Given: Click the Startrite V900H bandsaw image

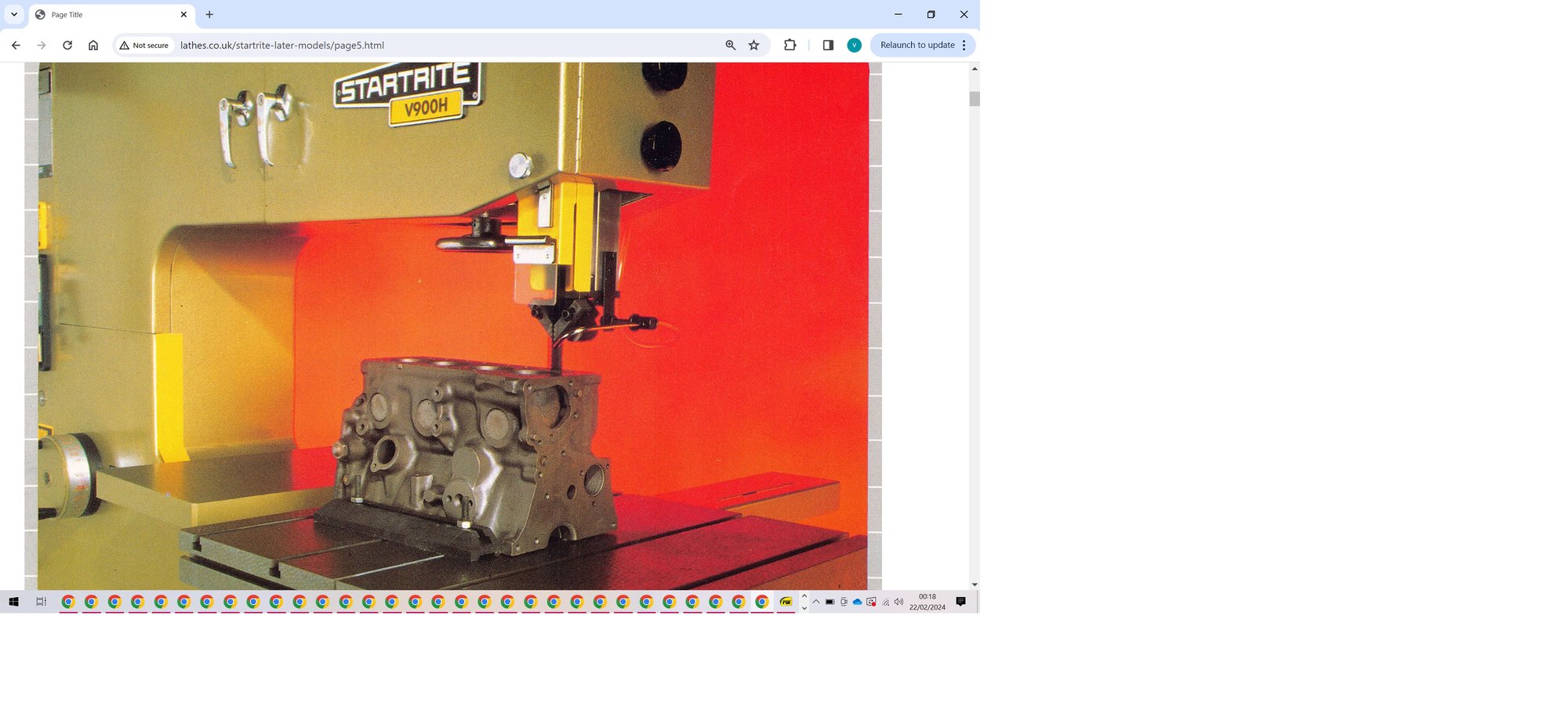Looking at the screenshot, I should click(x=453, y=326).
